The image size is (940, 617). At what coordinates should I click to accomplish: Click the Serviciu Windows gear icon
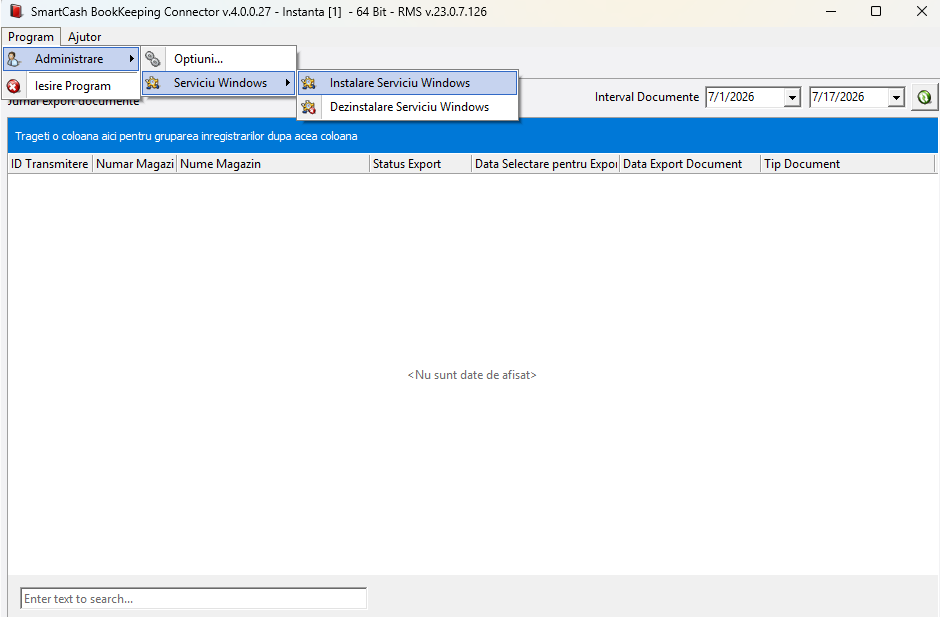click(153, 83)
